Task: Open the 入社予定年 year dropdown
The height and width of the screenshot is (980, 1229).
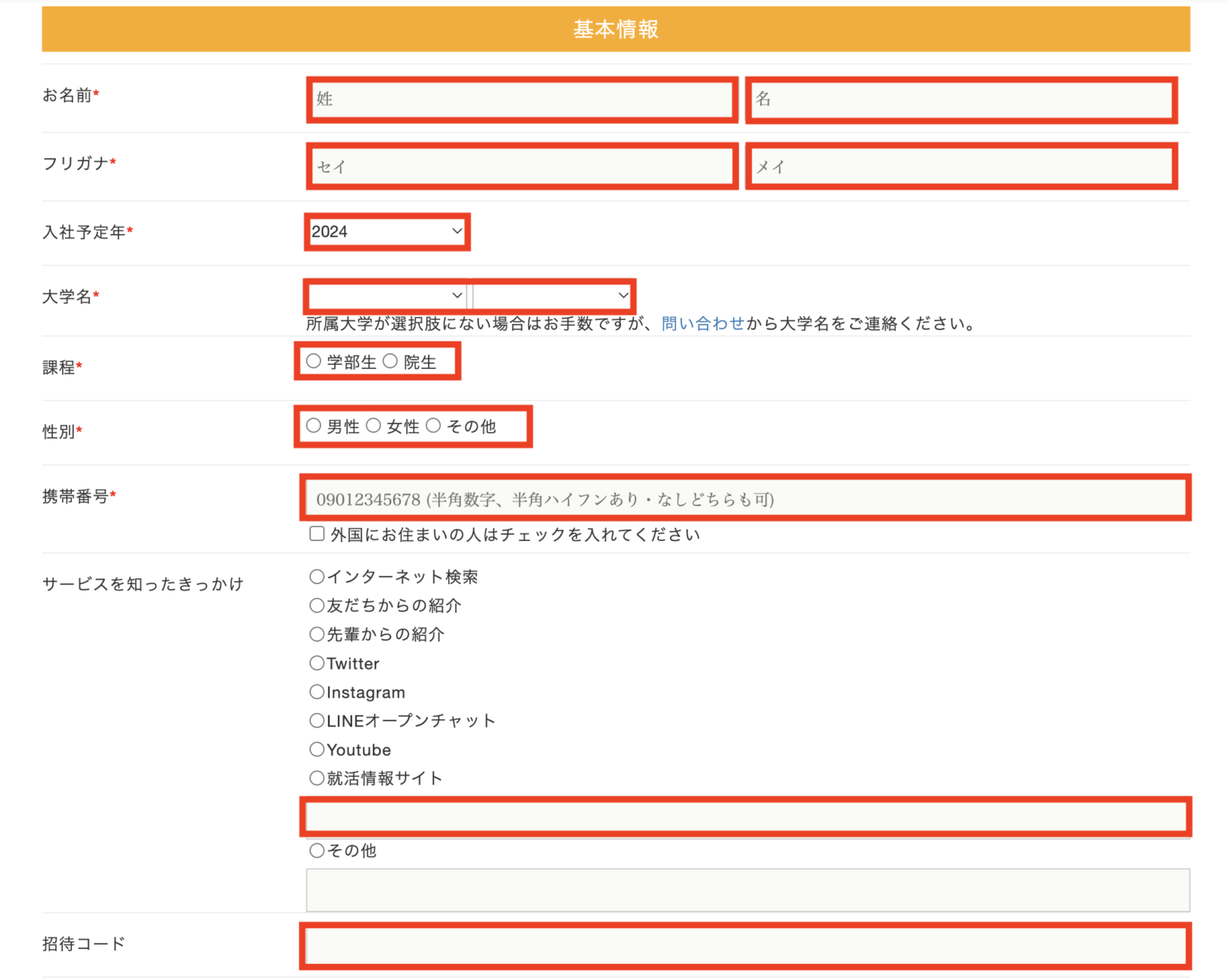Action: click(x=387, y=231)
